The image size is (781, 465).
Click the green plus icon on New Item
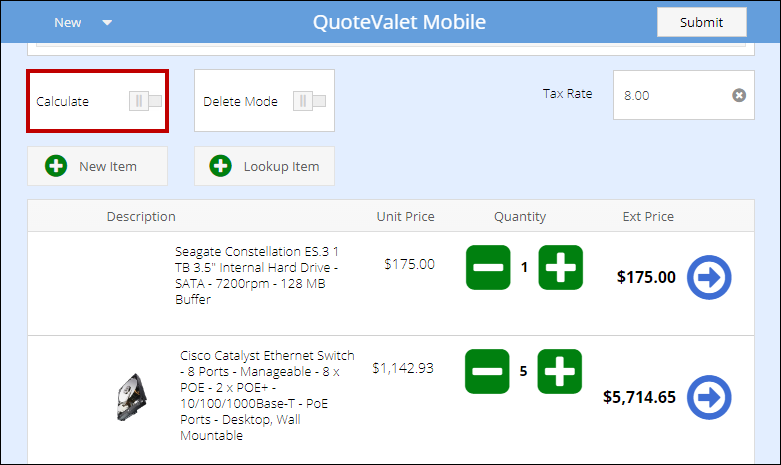click(56, 166)
